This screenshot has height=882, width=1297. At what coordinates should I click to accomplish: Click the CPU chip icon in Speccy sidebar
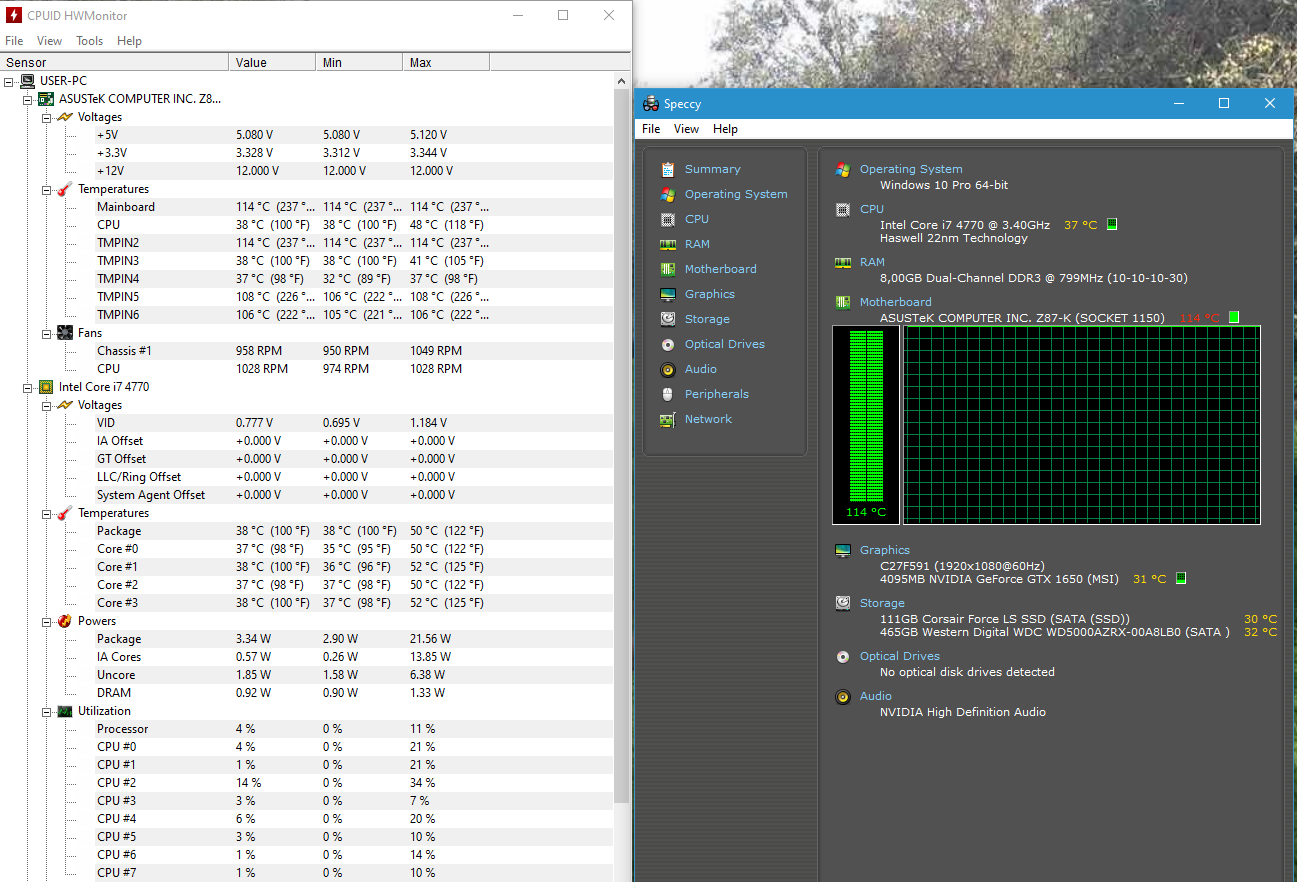tap(667, 219)
